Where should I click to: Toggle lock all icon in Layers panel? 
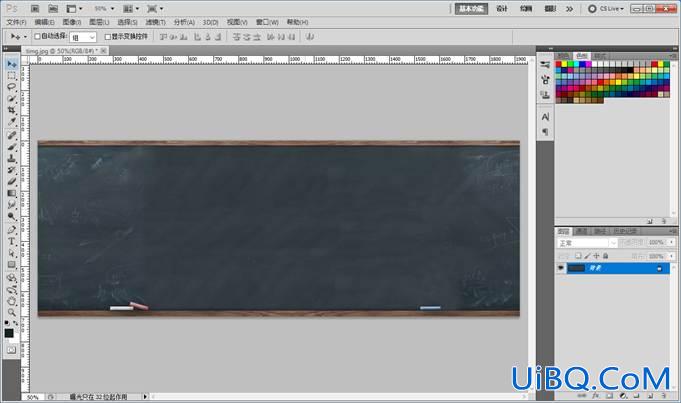click(x=605, y=256)
